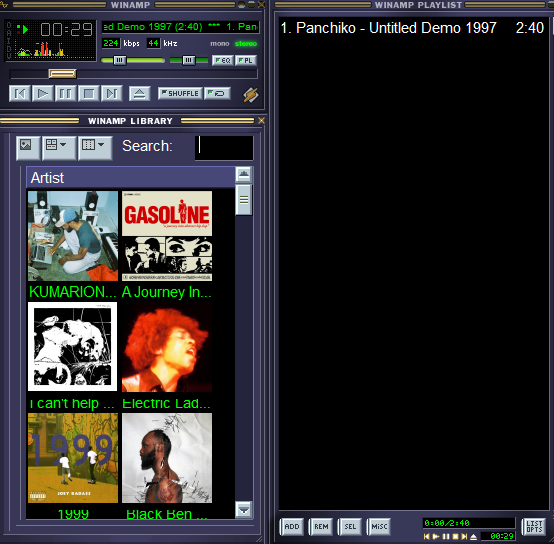
Task: Toggle the PL playlist window button
Action: [x=246, y=60]
